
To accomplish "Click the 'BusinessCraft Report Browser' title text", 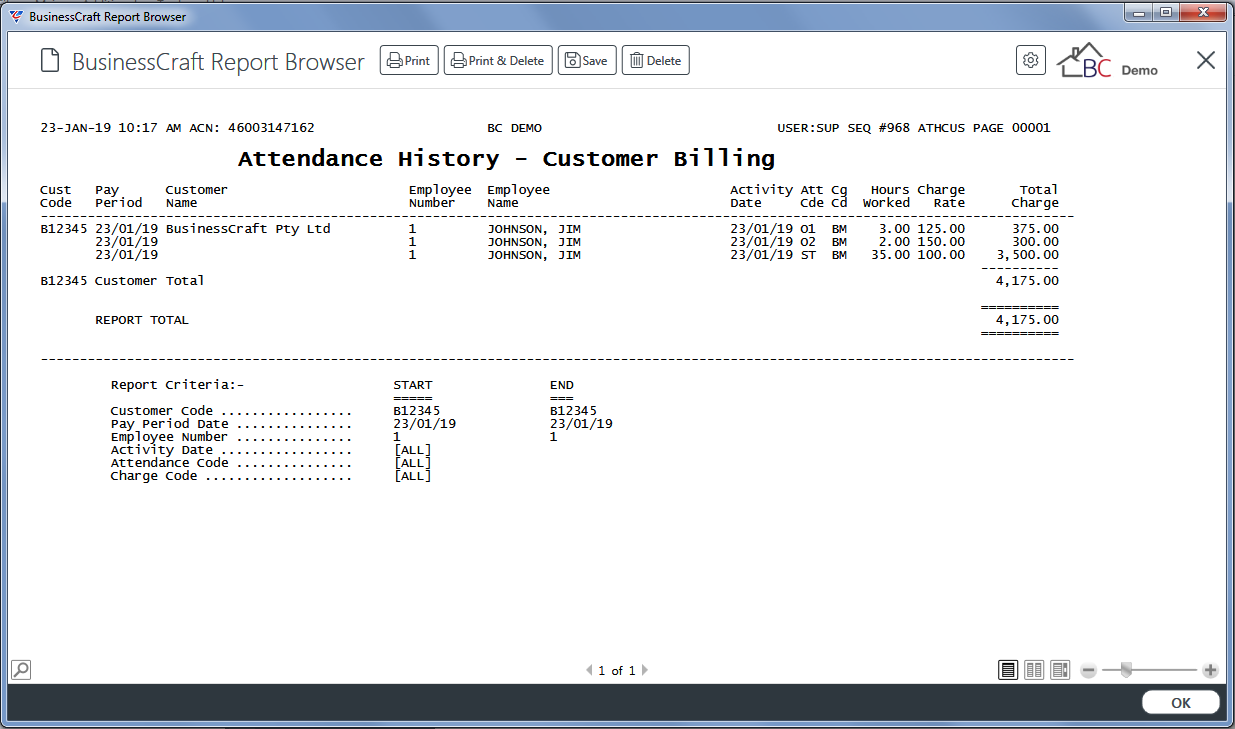I will 218,61.
